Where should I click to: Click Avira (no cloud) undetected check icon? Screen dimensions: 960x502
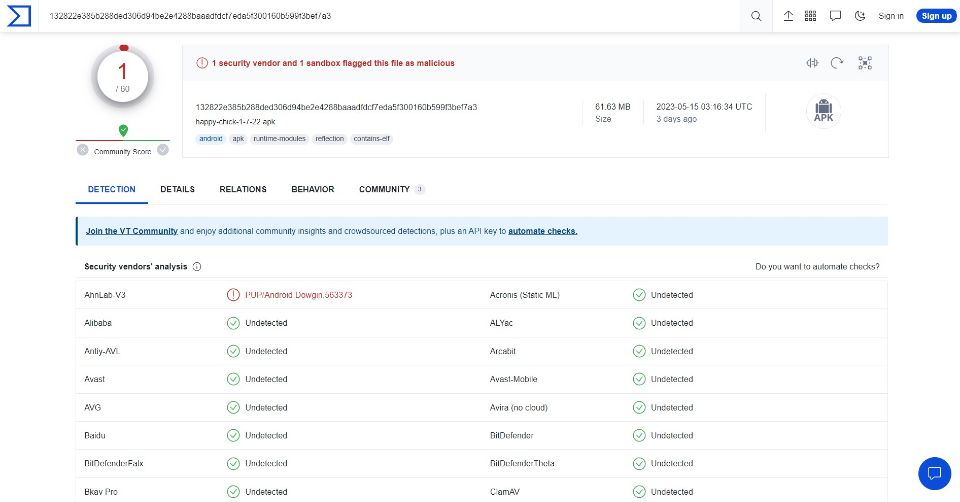(639, 407)
